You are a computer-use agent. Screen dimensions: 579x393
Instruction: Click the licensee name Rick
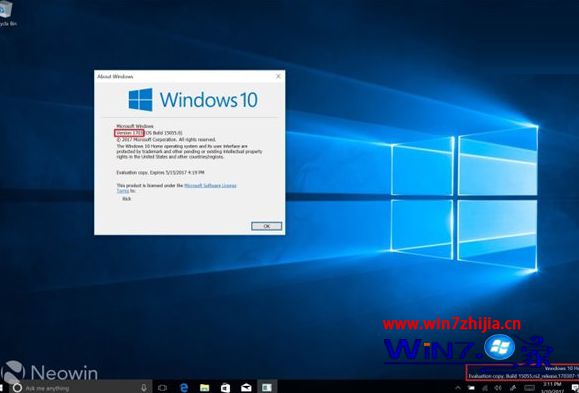point(127,199)
